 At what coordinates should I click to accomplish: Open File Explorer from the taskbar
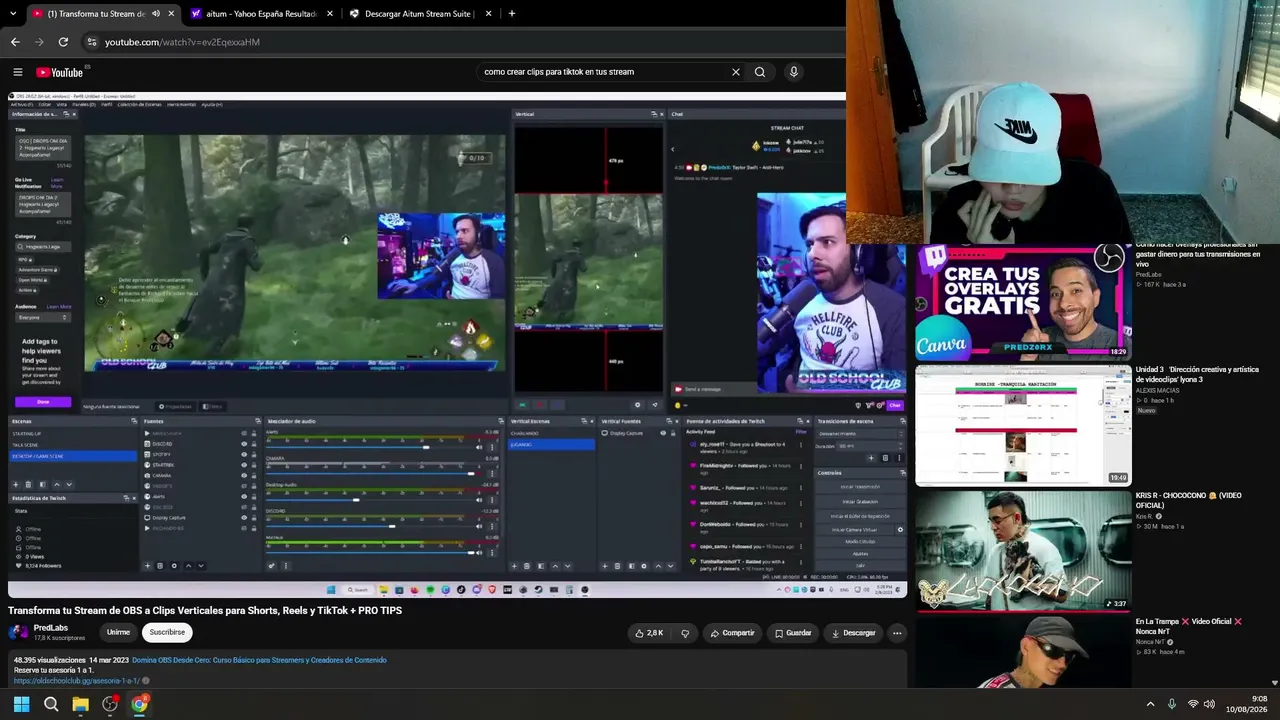tap(80, 704)
